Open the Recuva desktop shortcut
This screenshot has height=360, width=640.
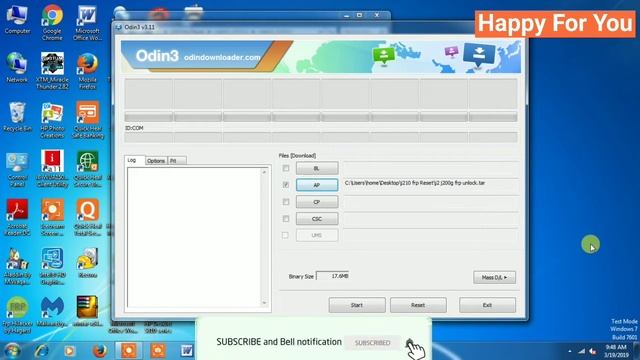click(x=87, y=263)
